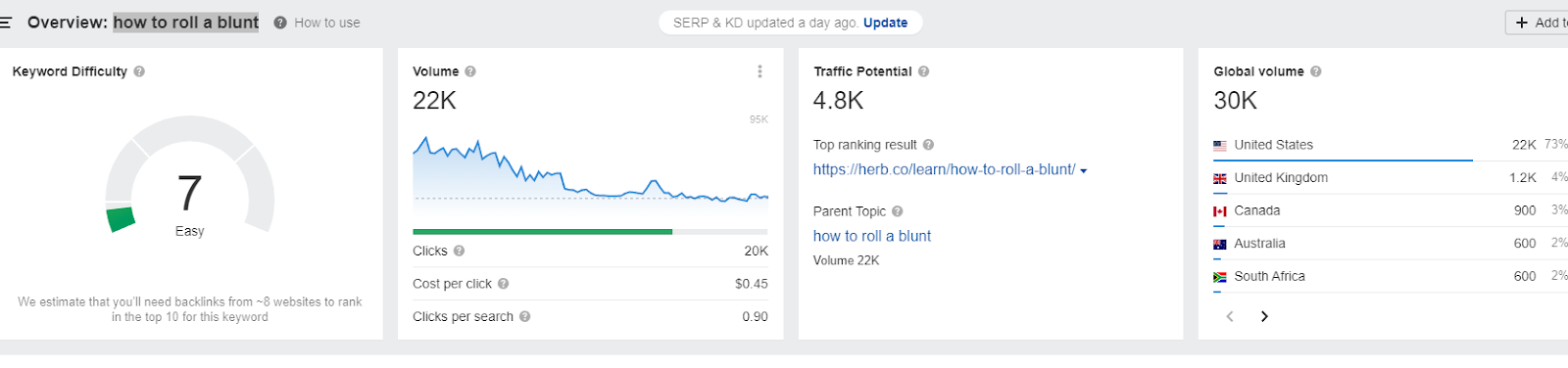Screen dimensions: 1568x368
Task: Open the hamburger menu icon beside Overview
Action: tap(5, 23)
